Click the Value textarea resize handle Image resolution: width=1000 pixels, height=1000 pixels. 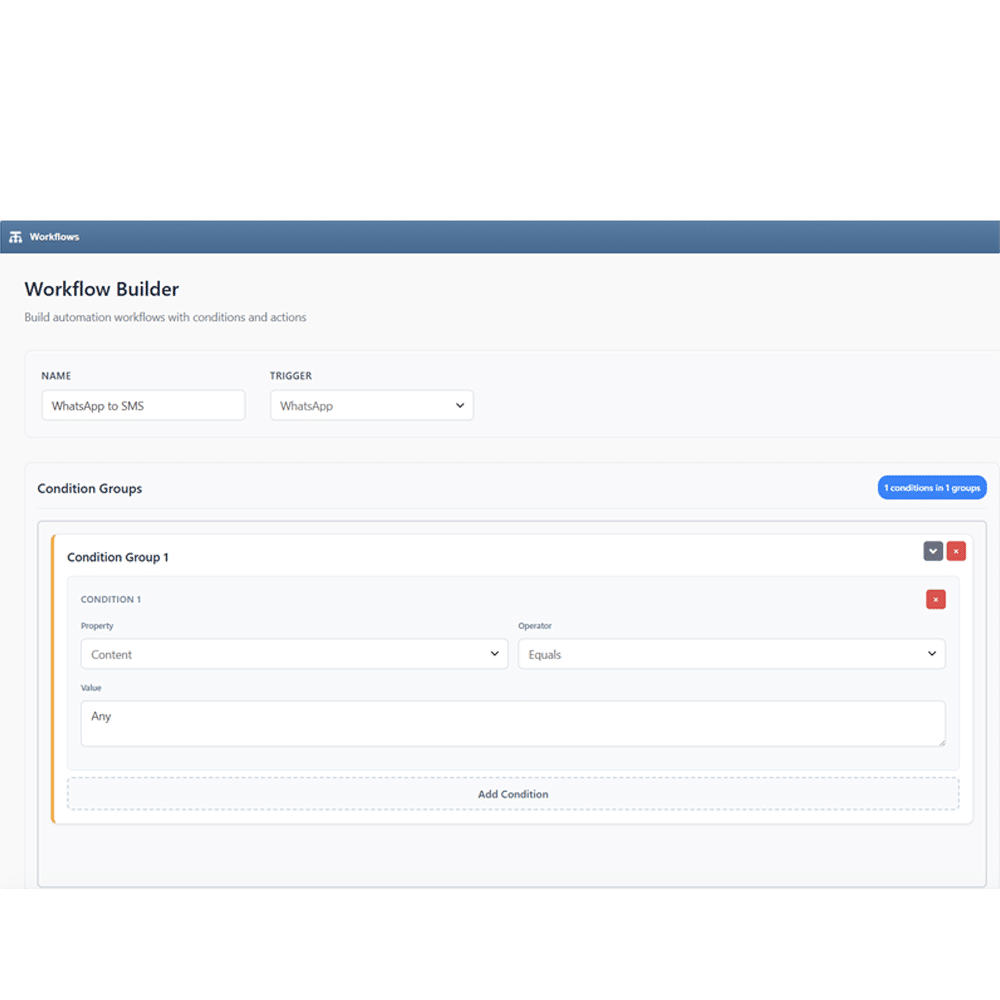click(940, 741)
